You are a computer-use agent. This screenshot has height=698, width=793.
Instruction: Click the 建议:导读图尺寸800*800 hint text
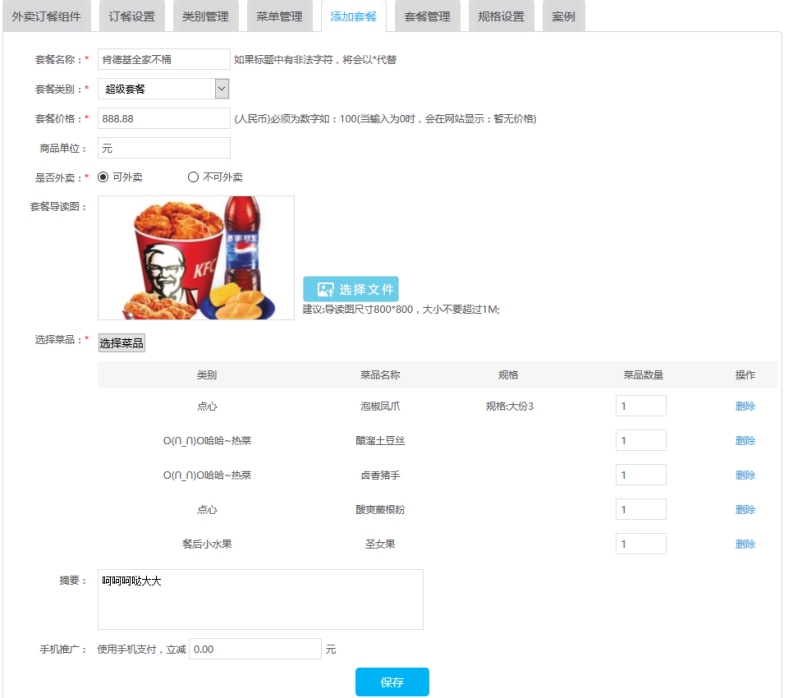point(401,310)
